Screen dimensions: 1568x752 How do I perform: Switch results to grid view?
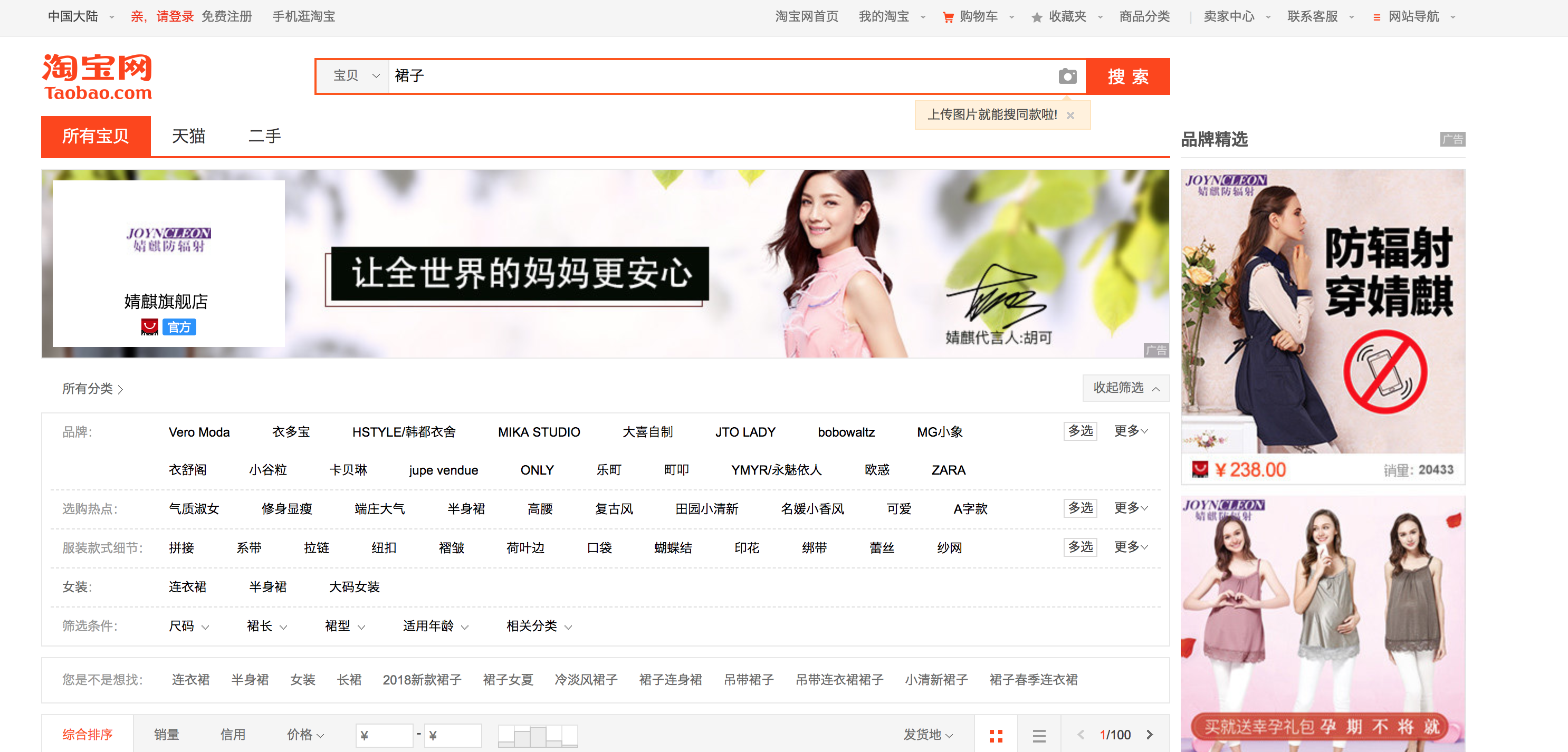997,735
